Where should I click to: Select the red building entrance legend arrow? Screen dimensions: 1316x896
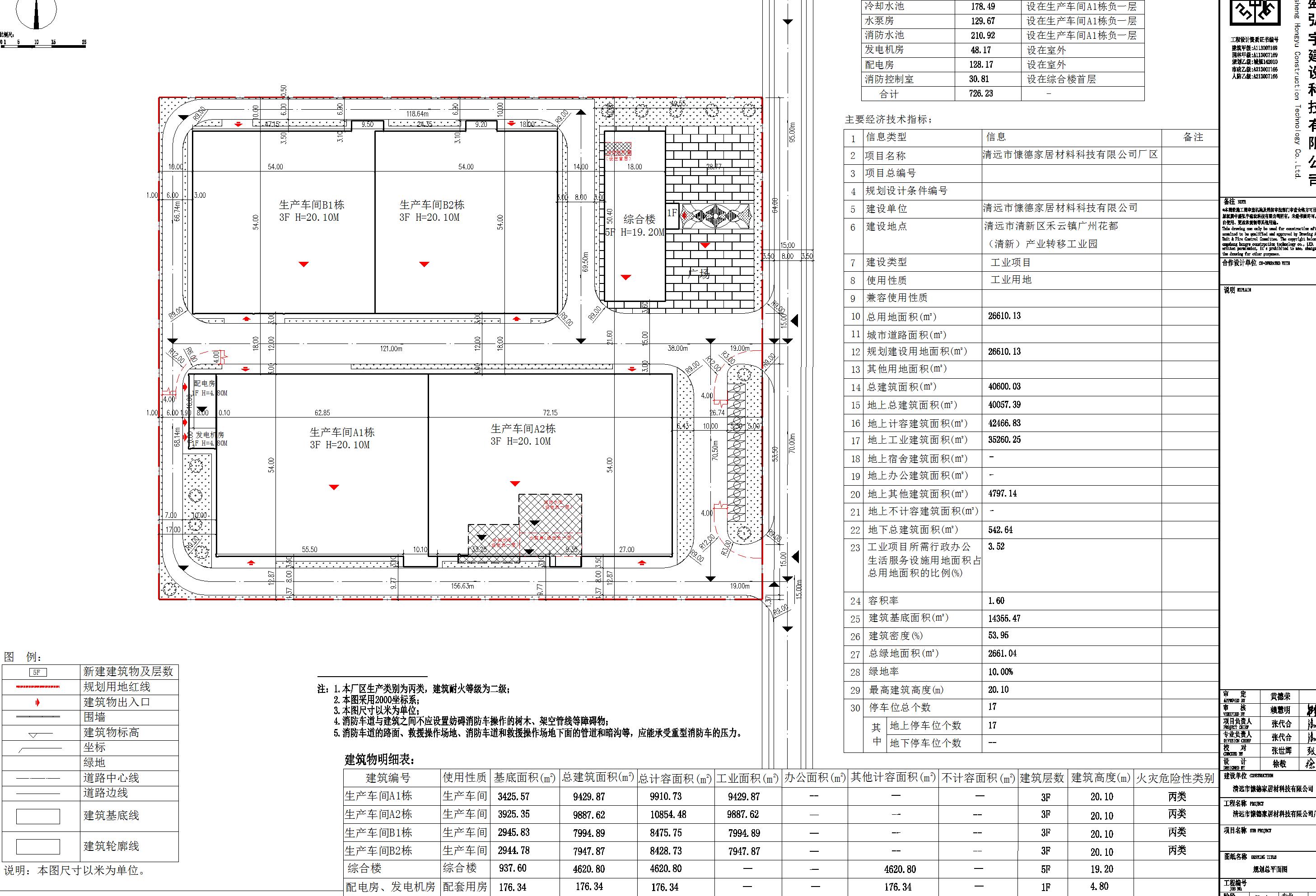click(38, 702)
